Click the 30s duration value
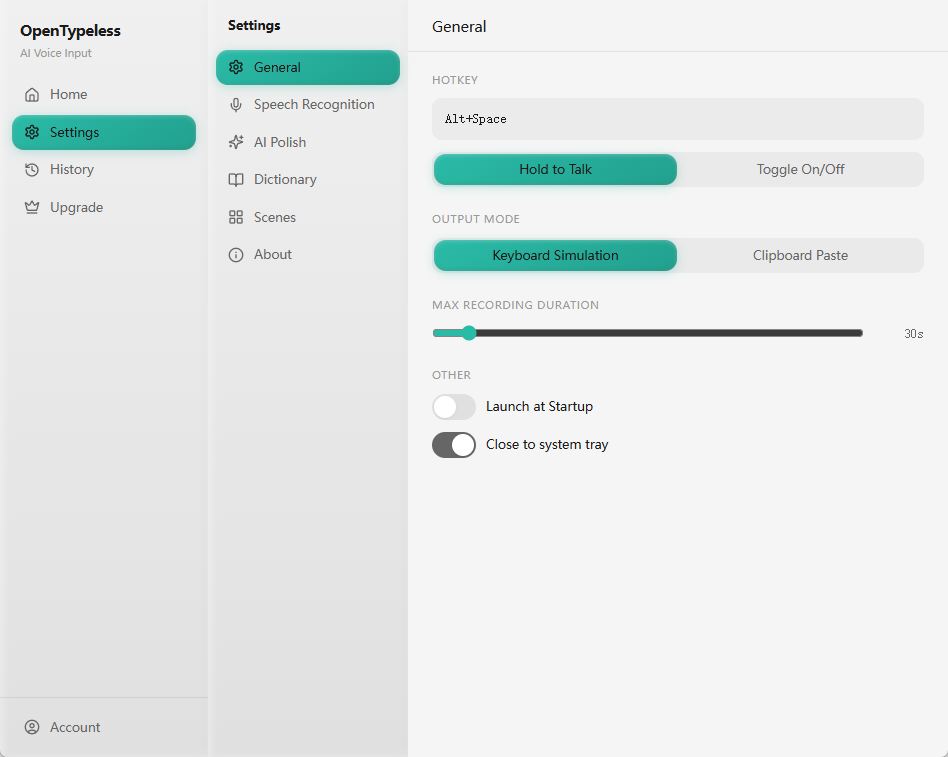Image resolution: width=948 pixels, height=757 pixels. pyautogui.click(x=914, y=334)
